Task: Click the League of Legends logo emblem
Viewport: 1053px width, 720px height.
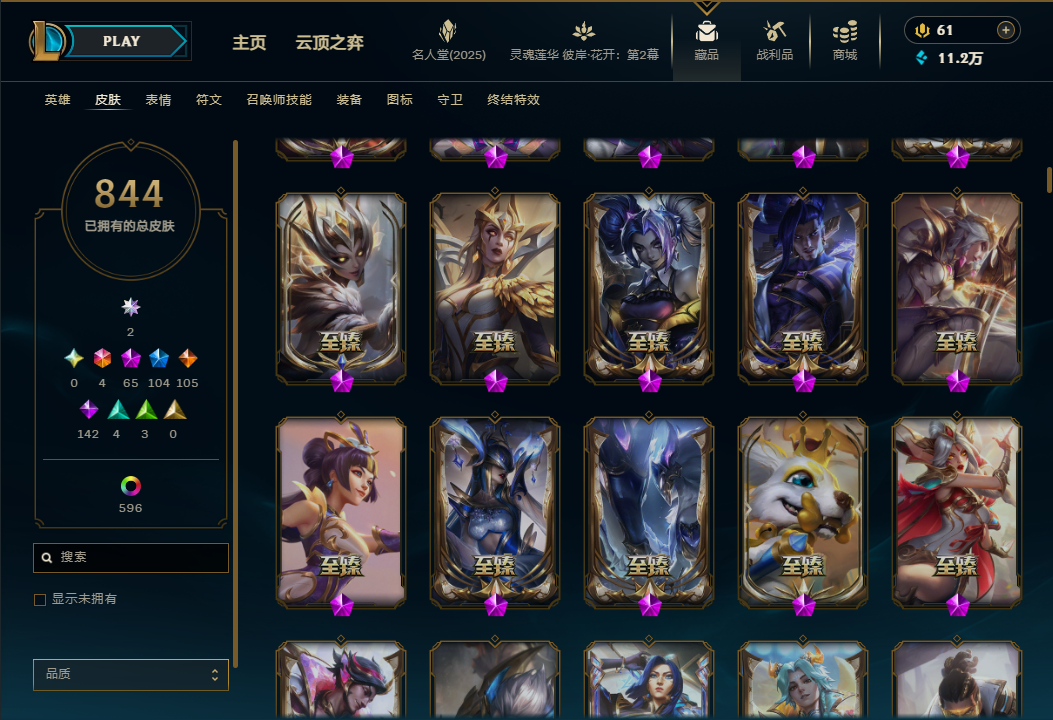Action: tap(47, 41)
